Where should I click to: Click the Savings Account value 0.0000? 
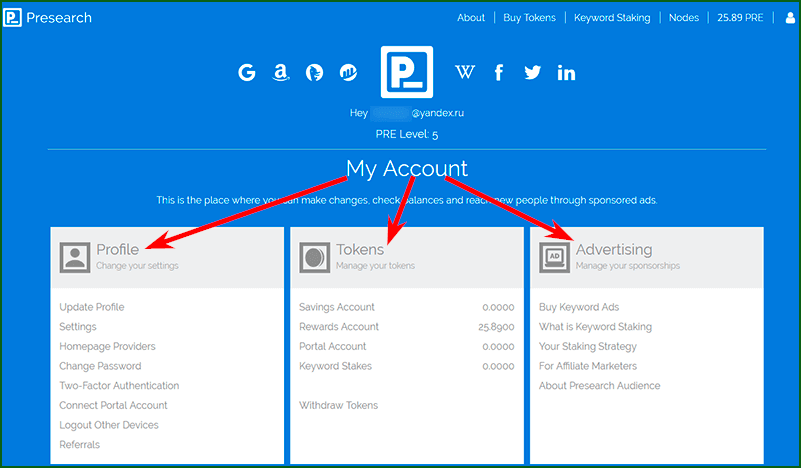tap(498, 308)
